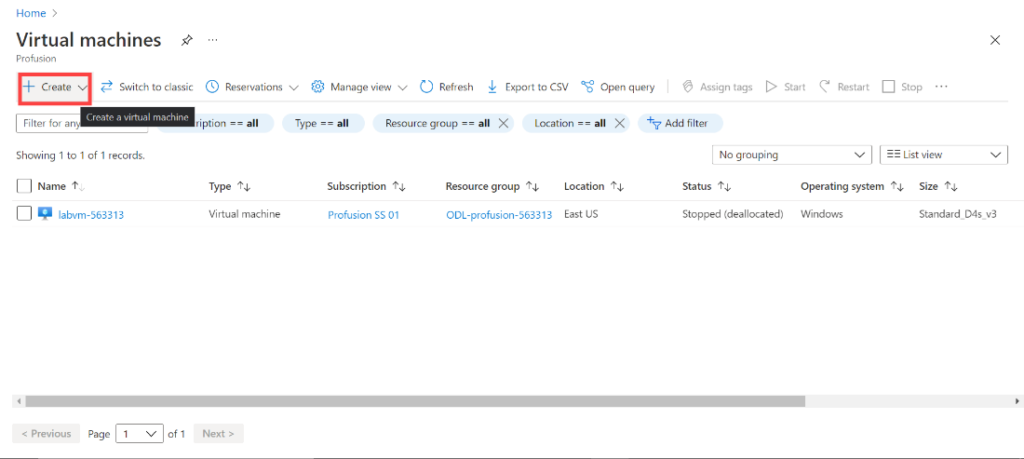Click the pin icon next to Virtual machines

(x=187, y=40)
